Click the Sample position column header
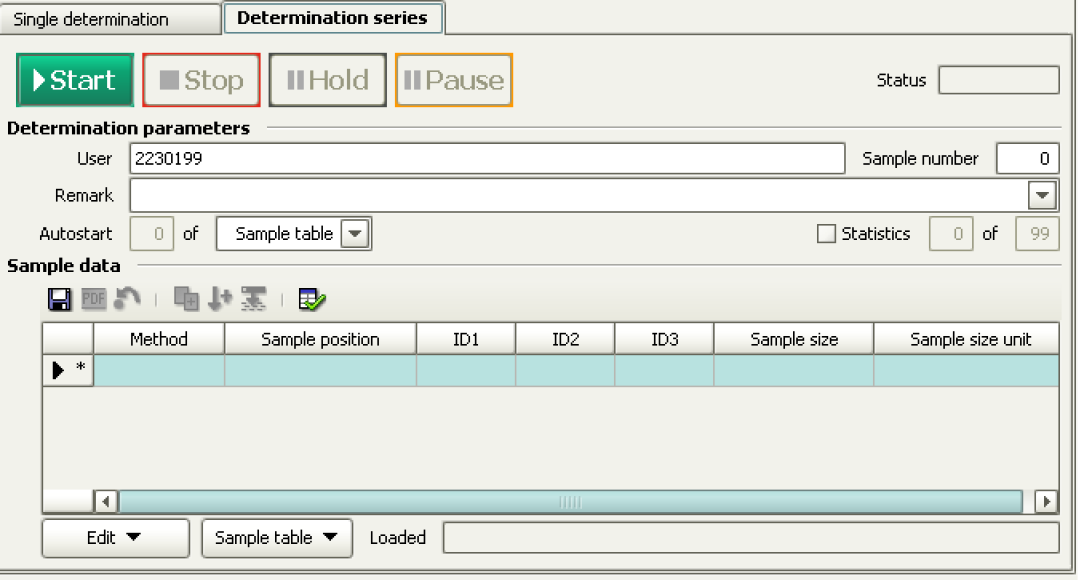The height and width of the screenshot is (580, 1080). tap(320, 339)
